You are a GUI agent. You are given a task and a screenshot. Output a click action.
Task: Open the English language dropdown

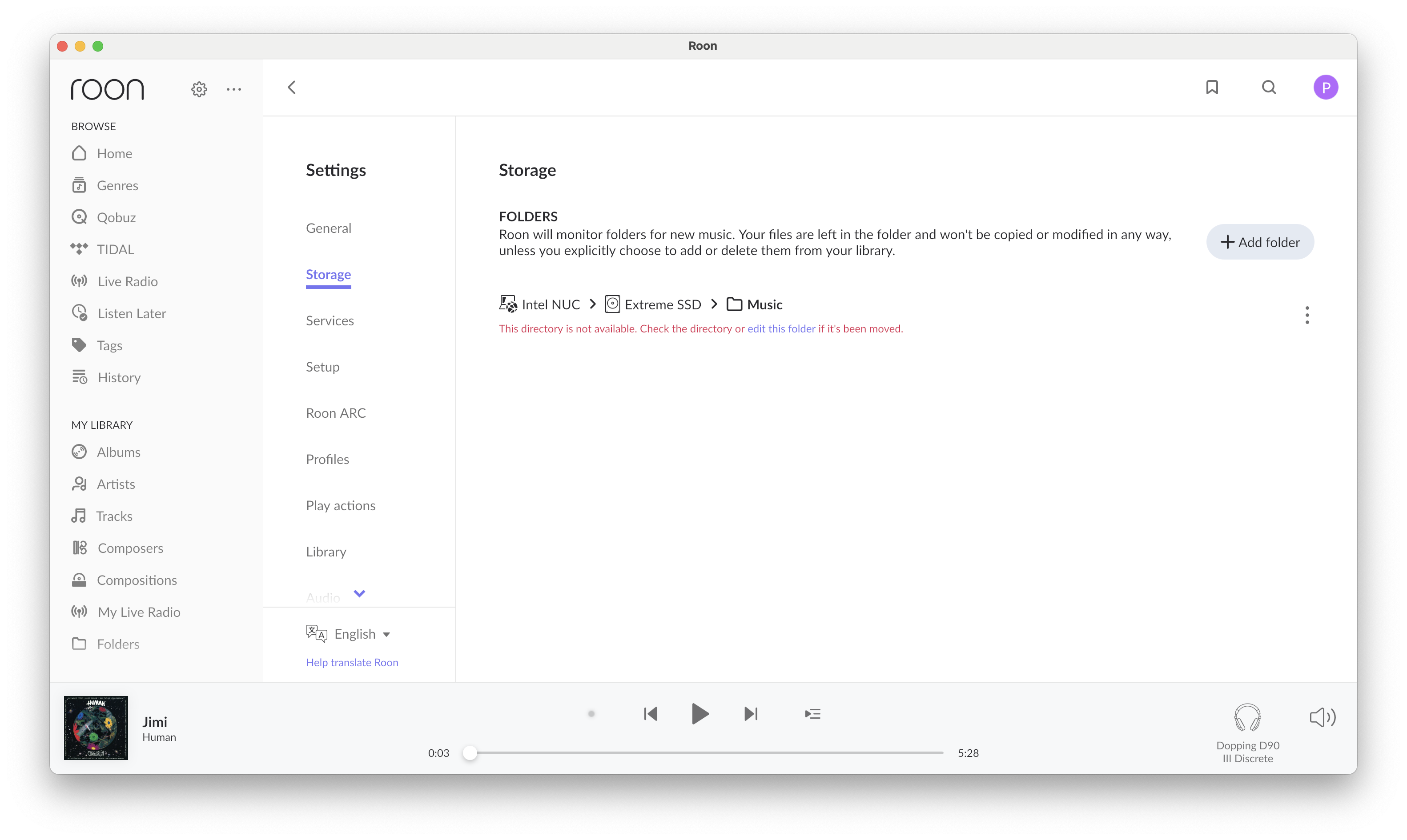[x=348, y=634]
